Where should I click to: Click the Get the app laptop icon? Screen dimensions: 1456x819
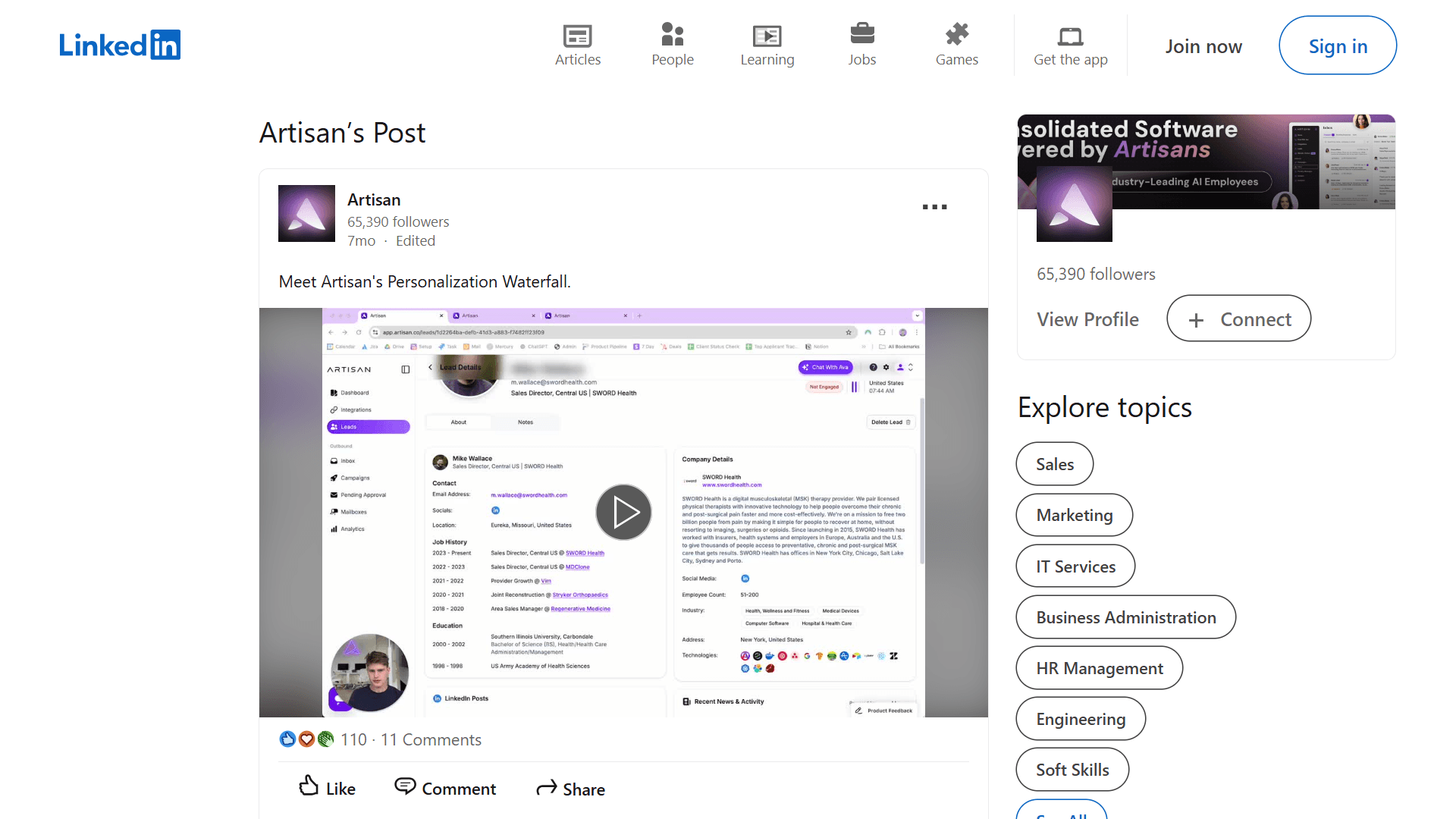coord(1070,35)
